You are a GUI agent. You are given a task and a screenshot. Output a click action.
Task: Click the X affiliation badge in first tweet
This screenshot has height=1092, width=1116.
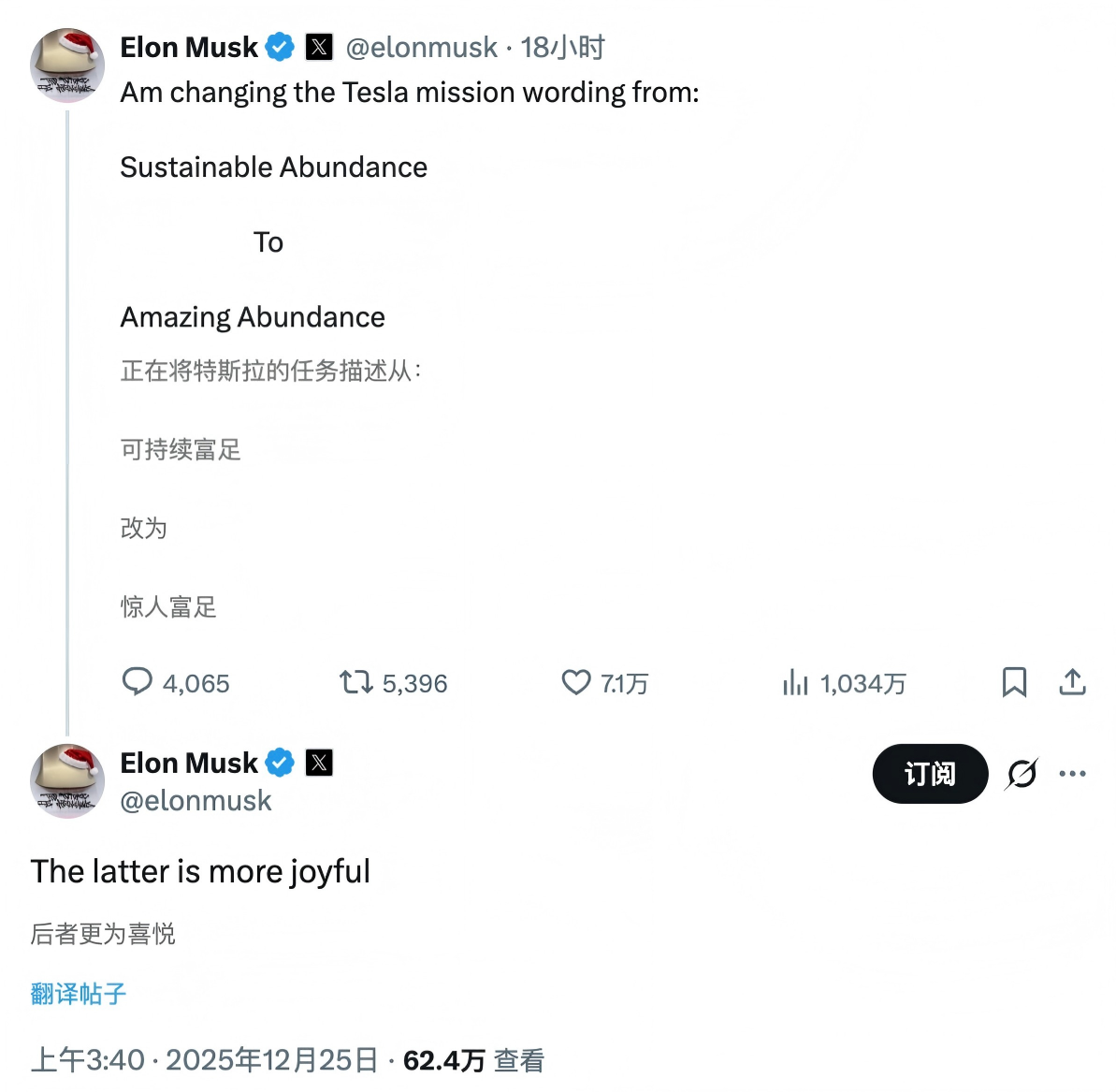[x=319, y=47]
